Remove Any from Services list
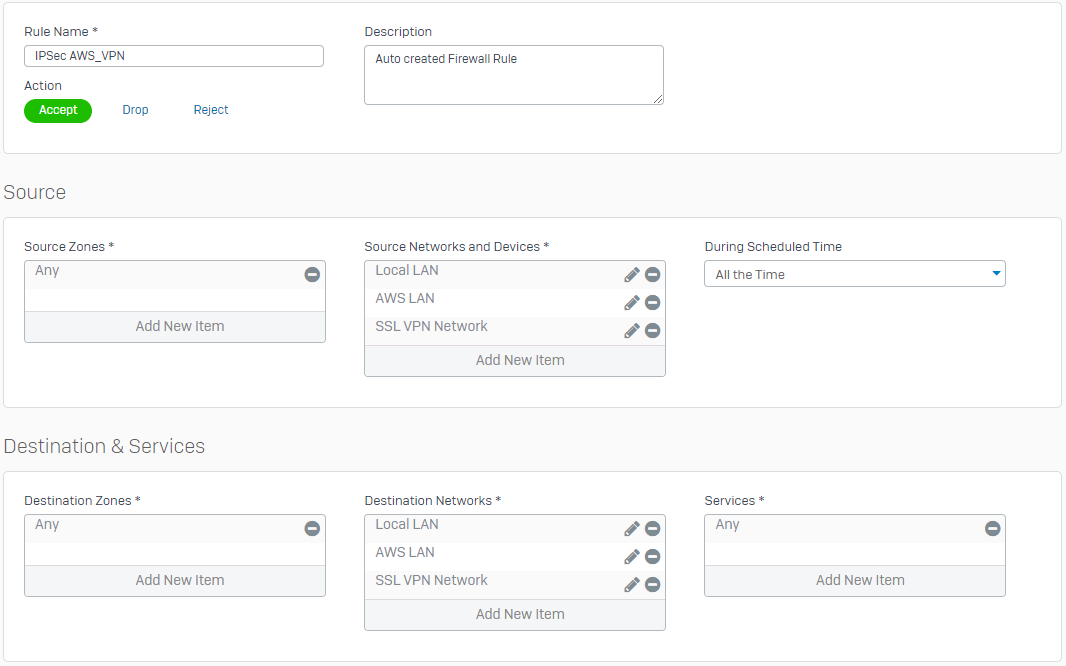The height and width of the screenshot is (666, 1066). tap(992, 529)
